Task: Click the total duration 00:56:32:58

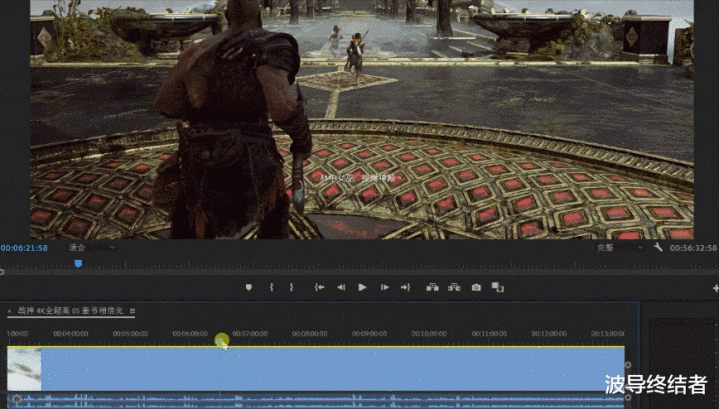Action: coord(693,248)
